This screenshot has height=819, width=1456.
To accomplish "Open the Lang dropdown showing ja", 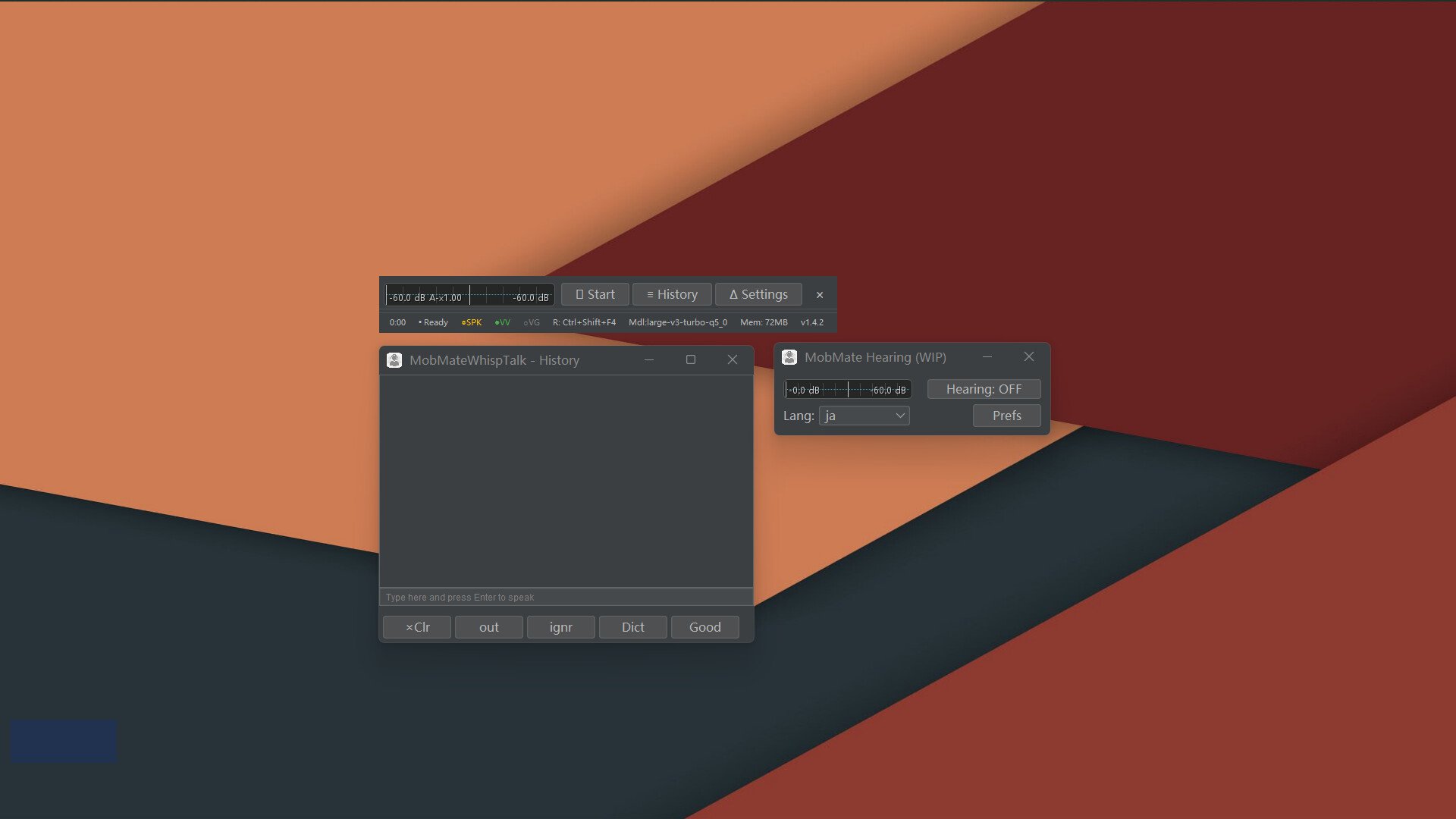I will (864, 416).
